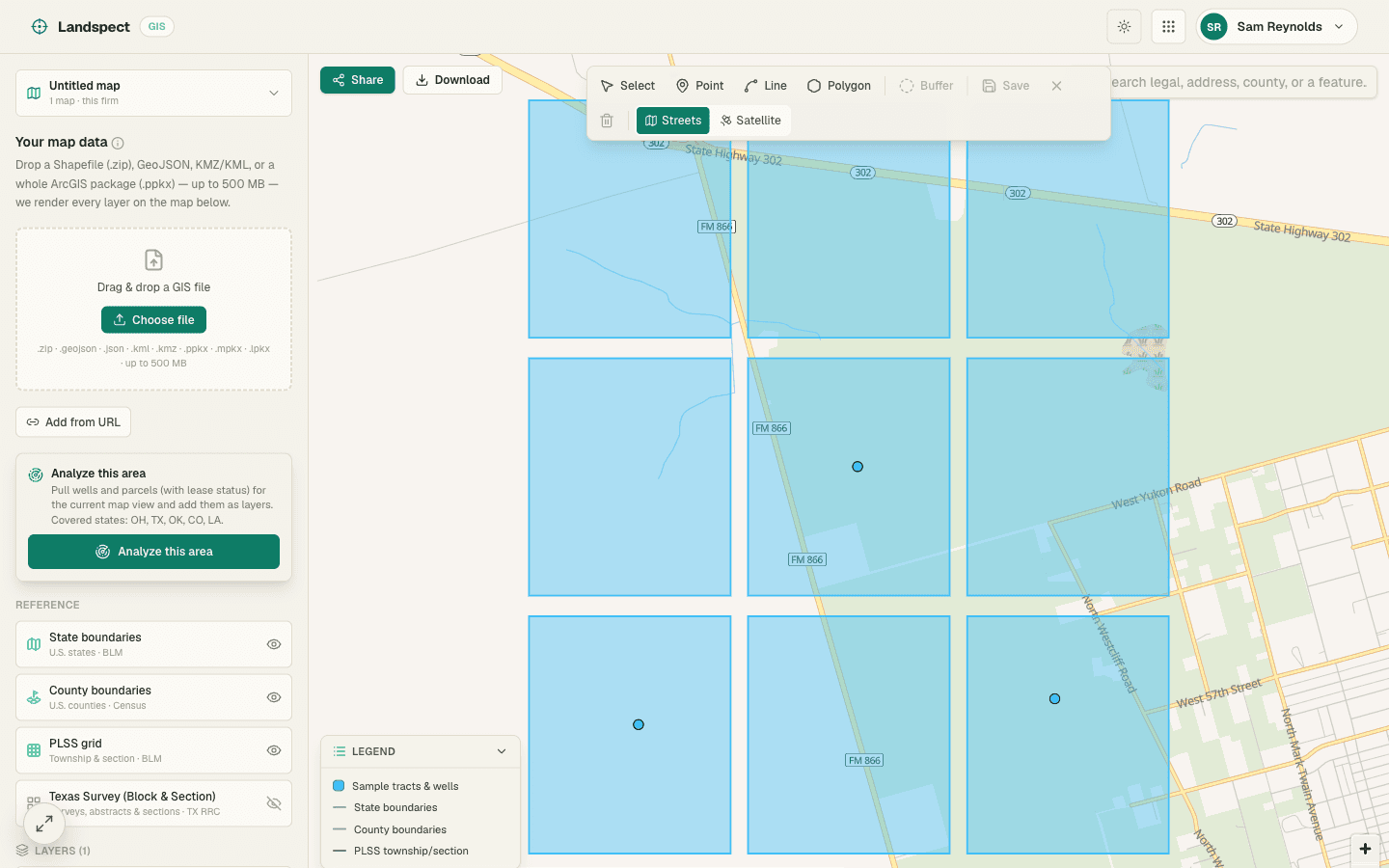Expand the Untitled map selector

[x=153, y=93]
